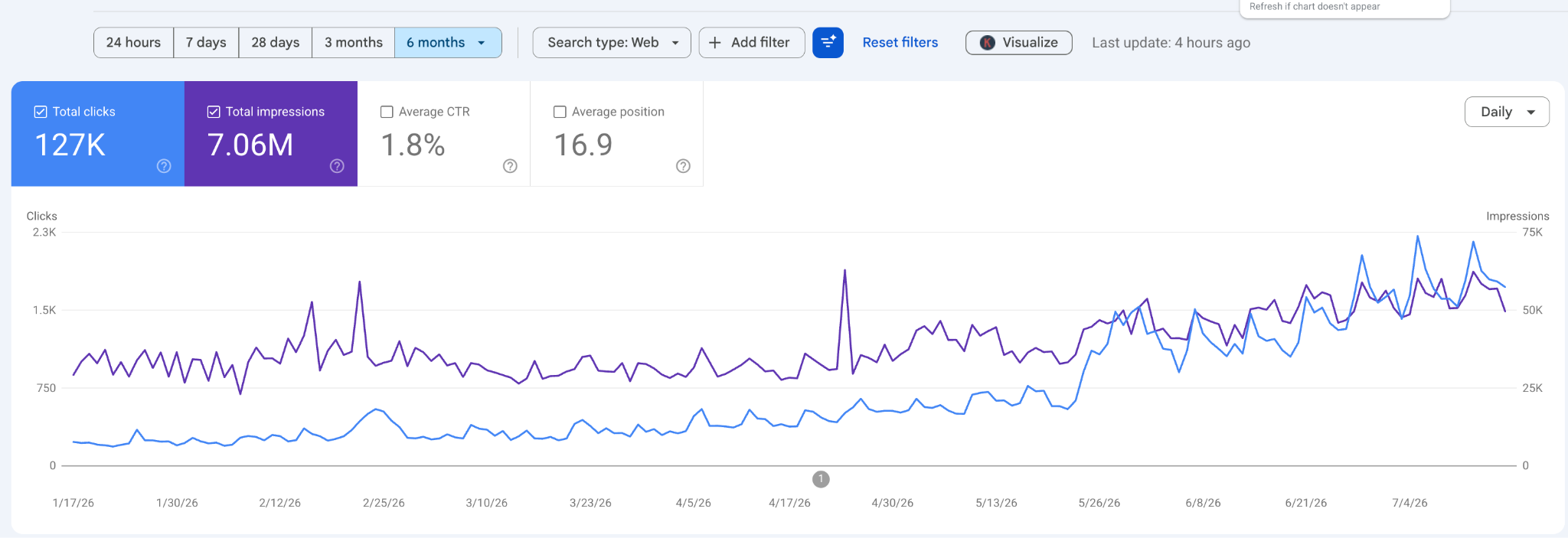Select the 28 days date range
Viewport: 1568px width, 538px height.
pos(276,43)
